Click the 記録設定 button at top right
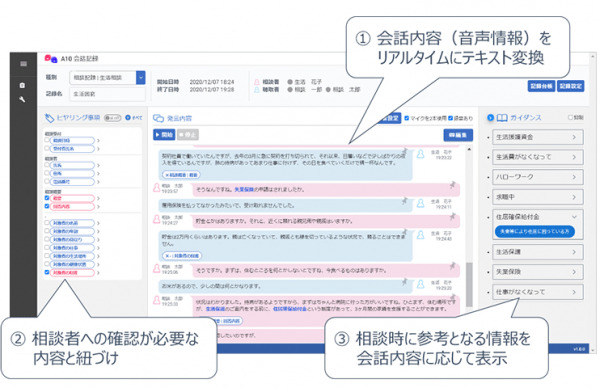Screen dimensions: 600x388 tap(571, 86)
